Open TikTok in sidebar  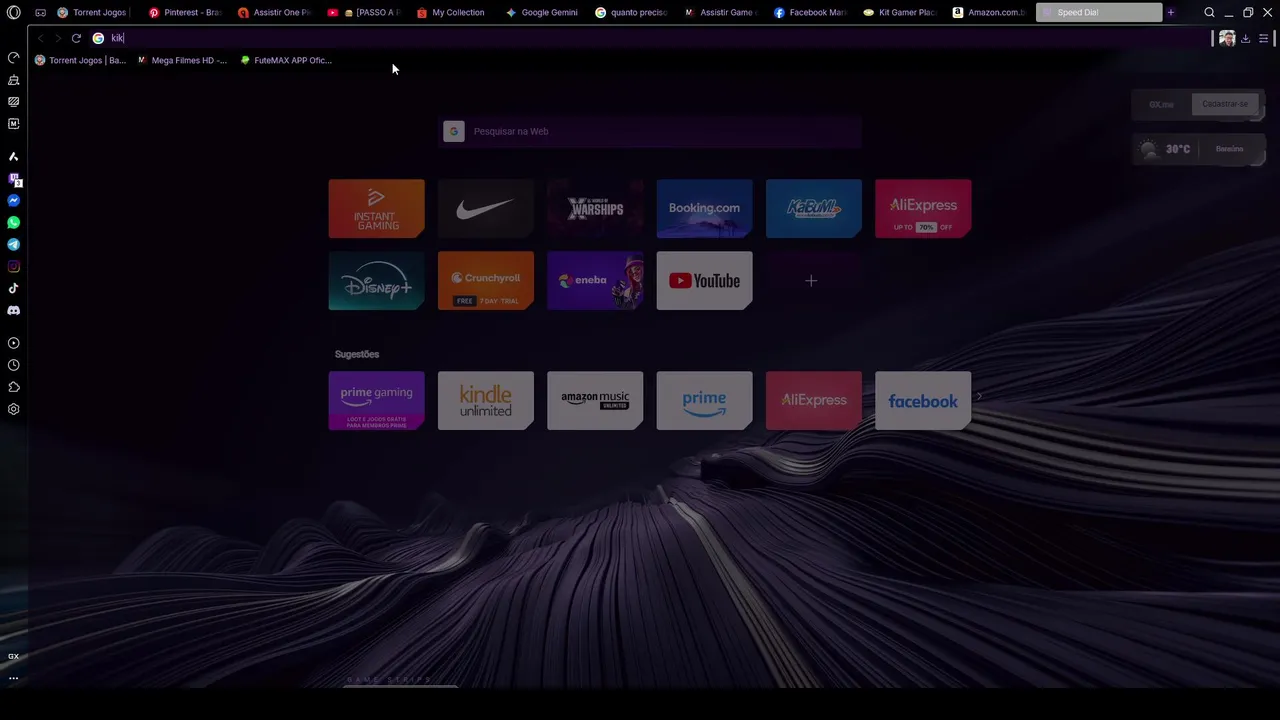(x=13, y=289)
